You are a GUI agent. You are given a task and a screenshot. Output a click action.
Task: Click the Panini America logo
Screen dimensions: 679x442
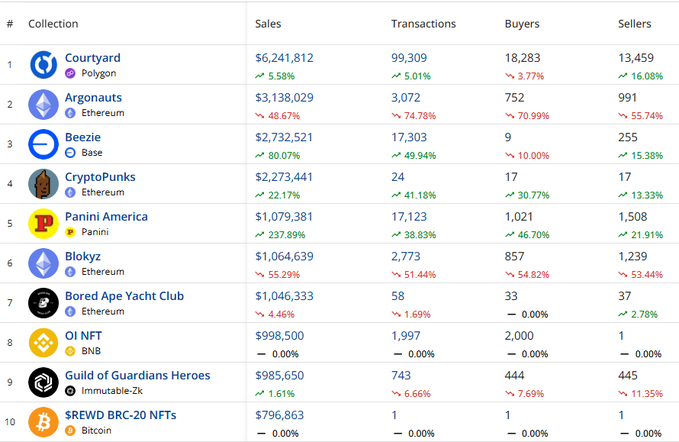pos(43,224)
